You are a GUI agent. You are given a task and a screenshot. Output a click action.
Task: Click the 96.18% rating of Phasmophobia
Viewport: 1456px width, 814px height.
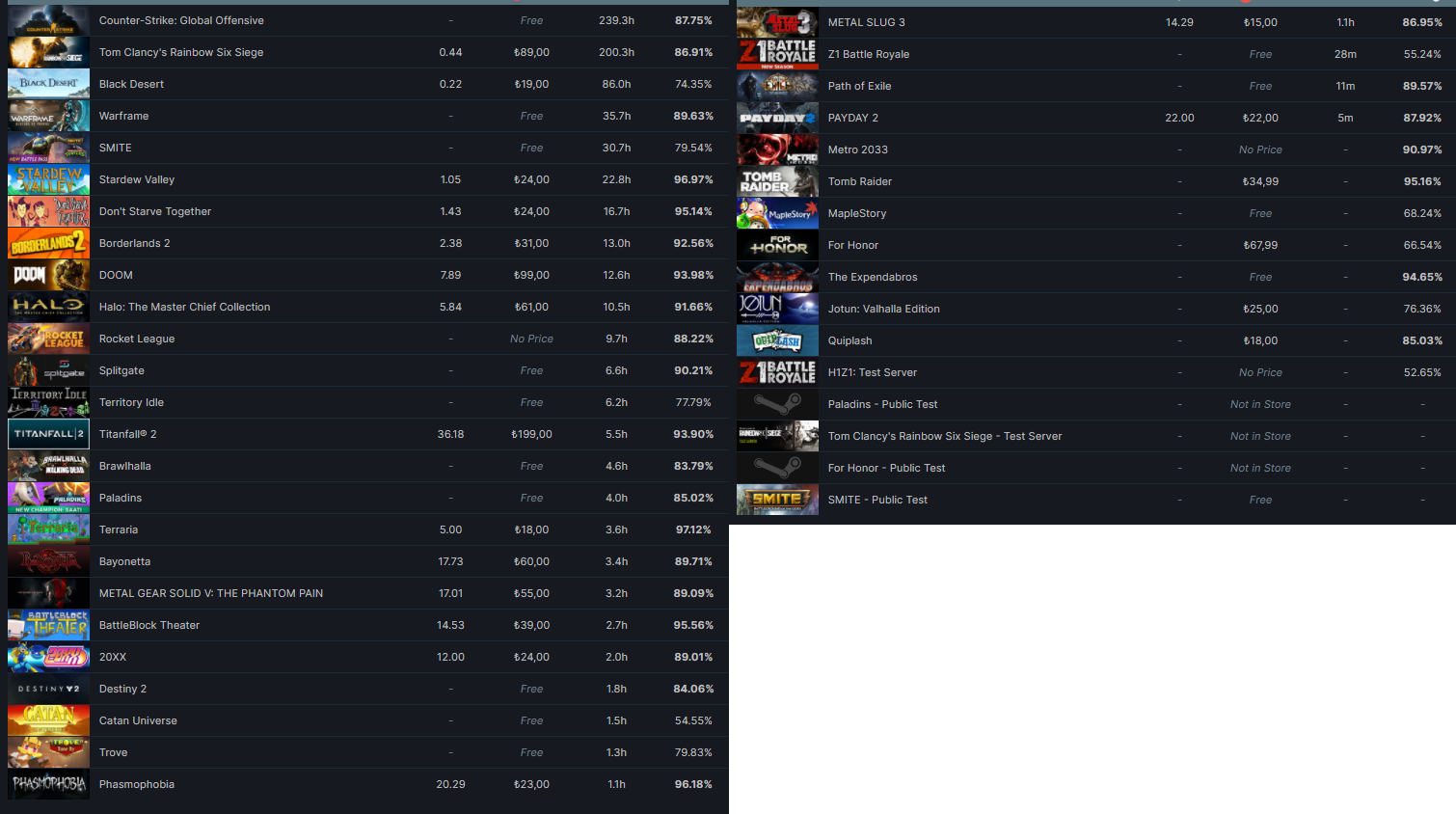pyautogui.click(x=693, y=784)
